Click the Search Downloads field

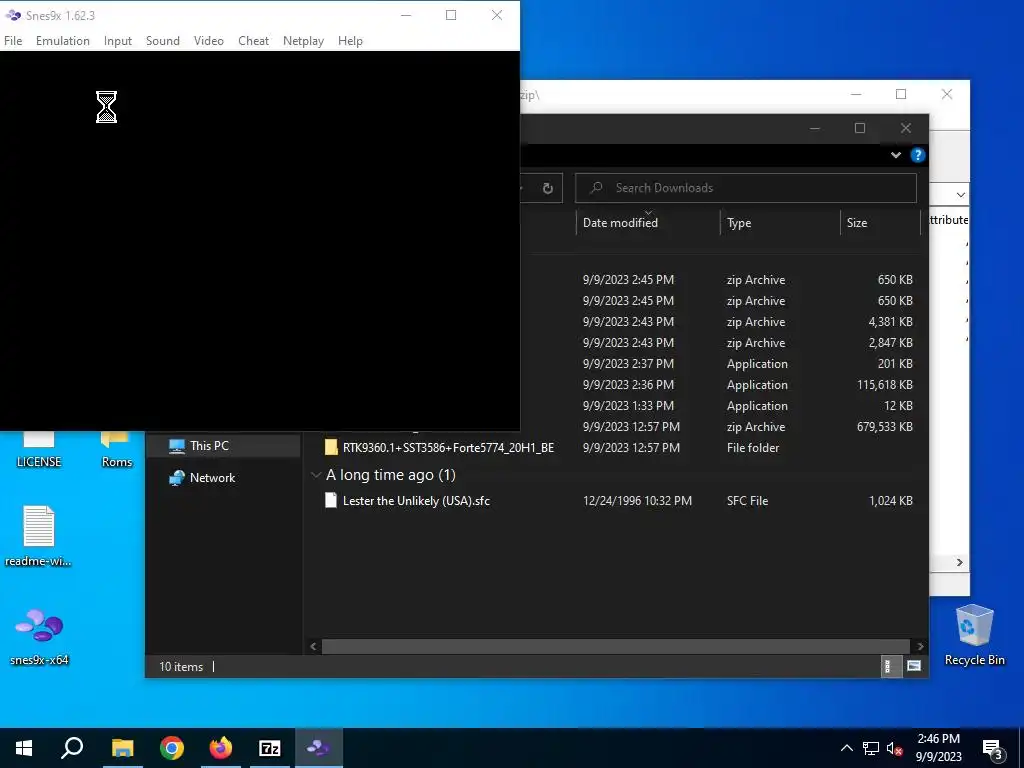pos(746,188)
